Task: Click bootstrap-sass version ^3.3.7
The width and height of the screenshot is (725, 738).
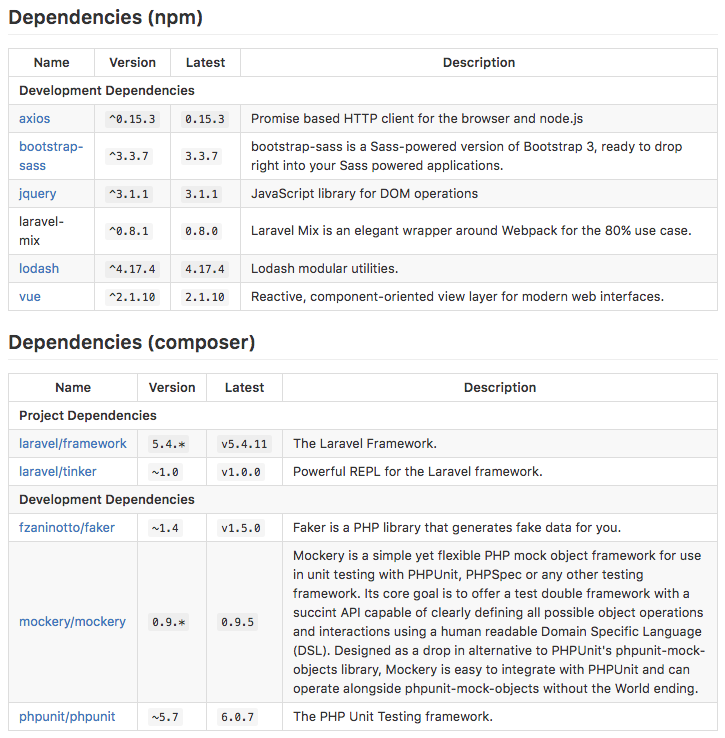Action: [x=129, y=156]
